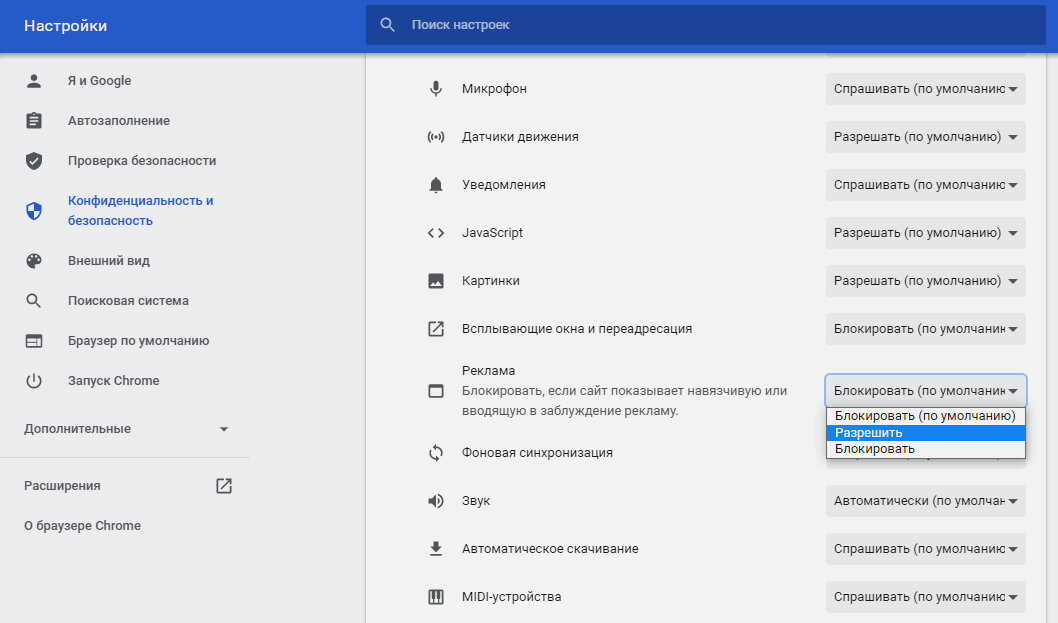Viewport: 1058px width, 623px height.
Task: Open the Микрофон permission dropdown
Action: (x=925, y=89)
